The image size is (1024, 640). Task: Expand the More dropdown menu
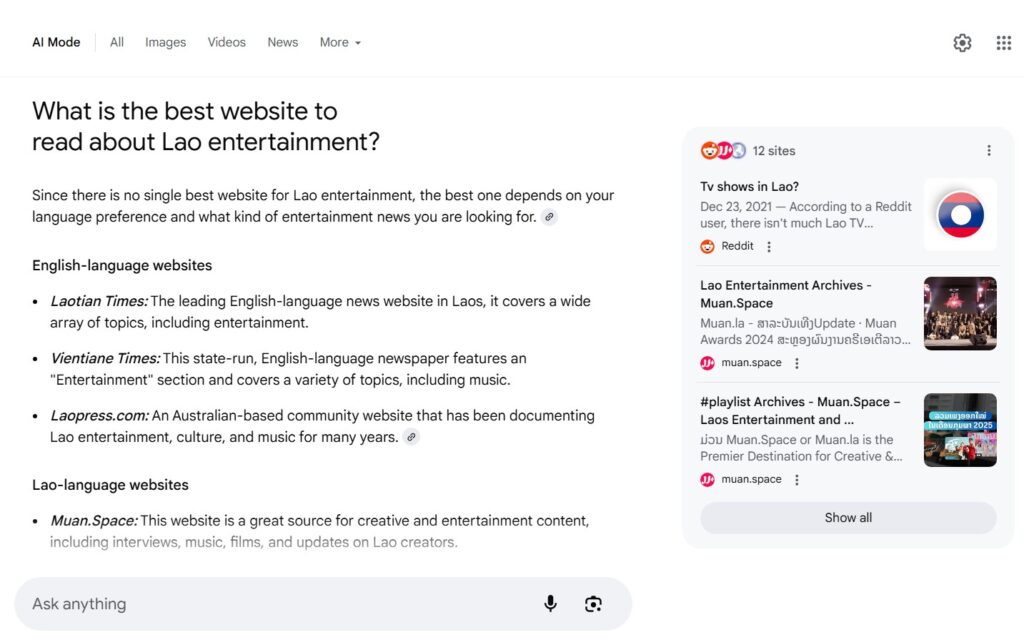click(x=340, y=42)
